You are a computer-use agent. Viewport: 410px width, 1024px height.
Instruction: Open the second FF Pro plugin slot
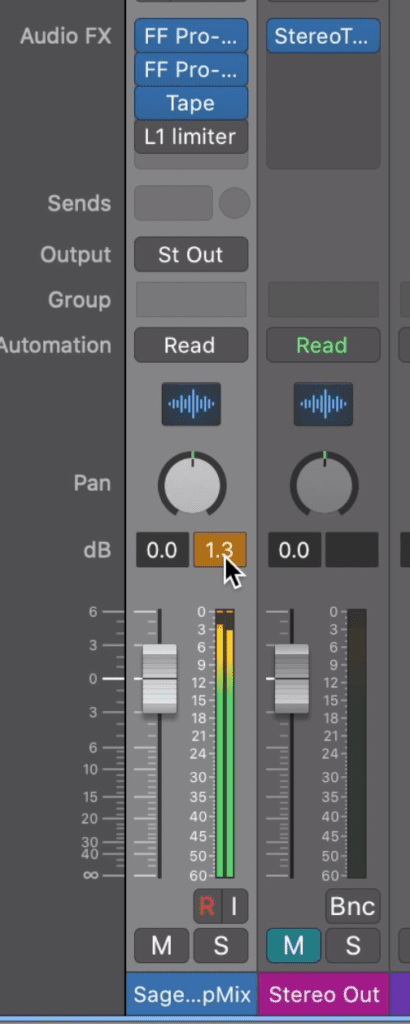point(191,70)
